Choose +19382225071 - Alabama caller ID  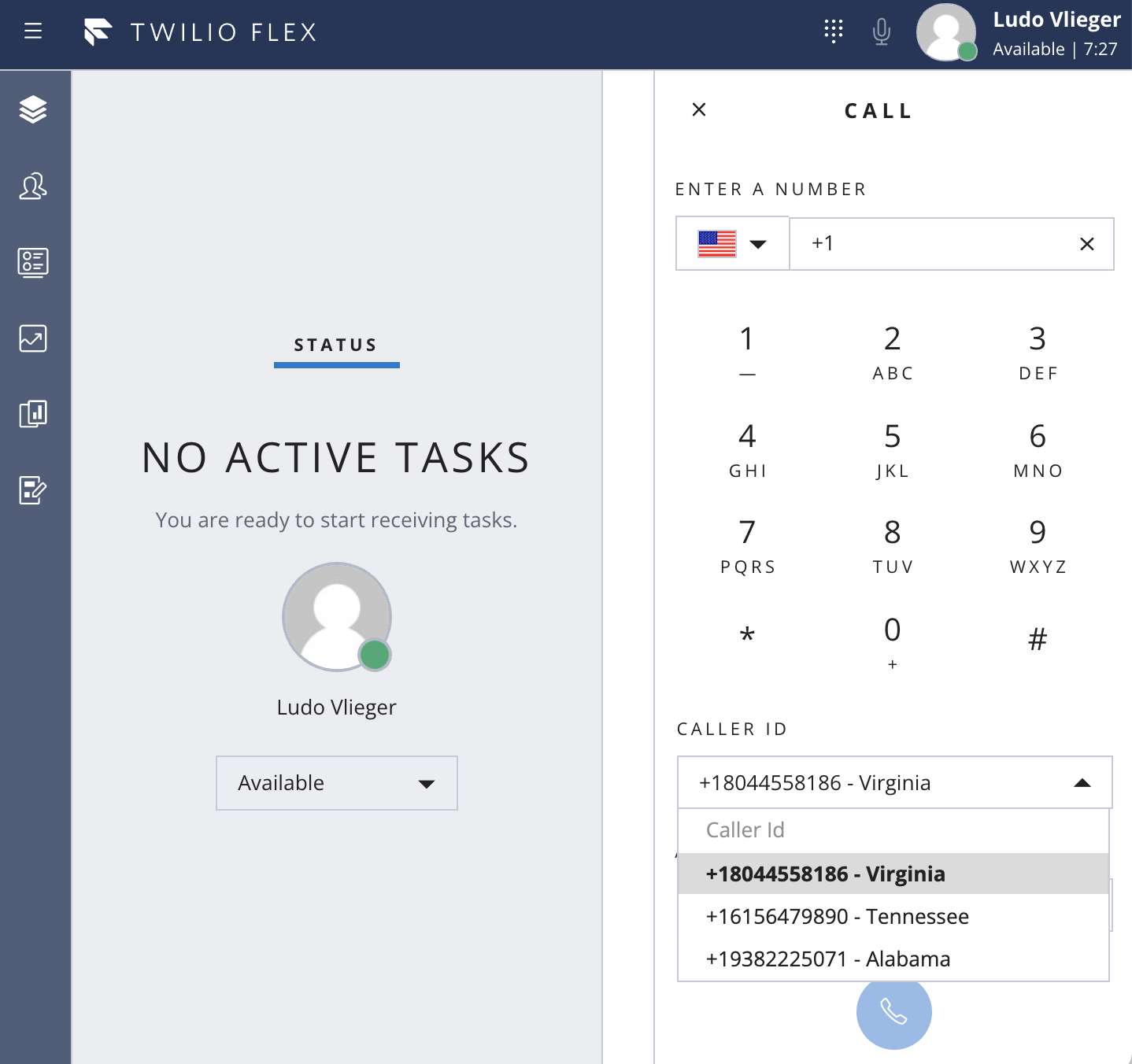click(893, 959)
